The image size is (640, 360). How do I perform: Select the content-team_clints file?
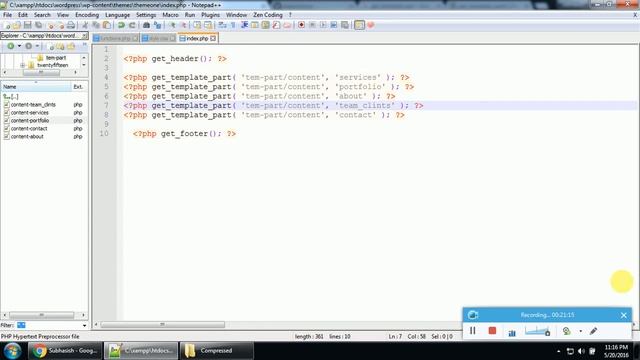(33, 105)
